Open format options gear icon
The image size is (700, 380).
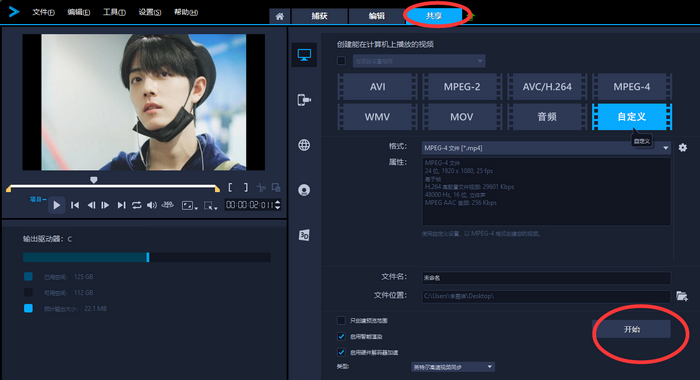click(683, 148)
